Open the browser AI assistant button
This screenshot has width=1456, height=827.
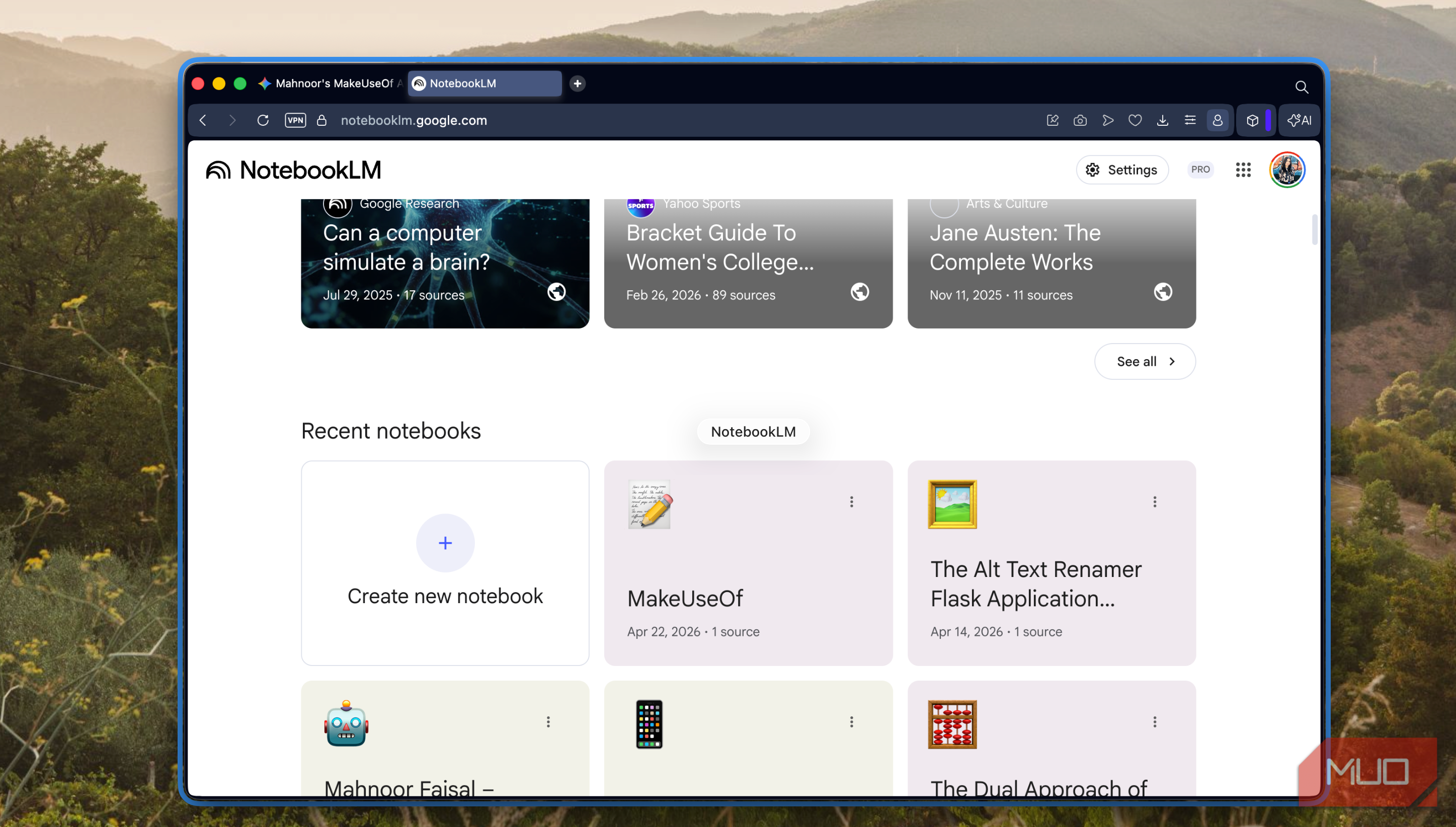pos(1299,120)
